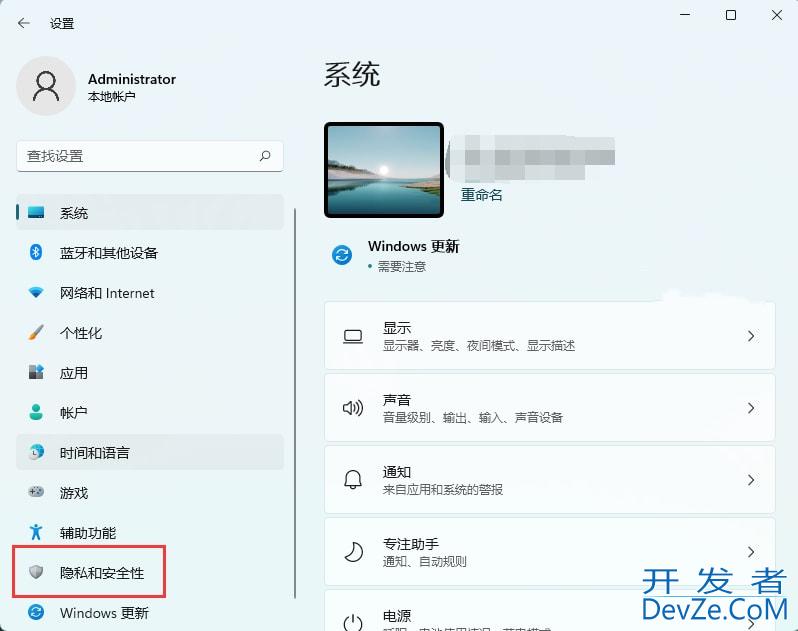Viewport: 798px width, 631px height.
Task: Click the privacy shield icon
Action: (x=36, y=572)
